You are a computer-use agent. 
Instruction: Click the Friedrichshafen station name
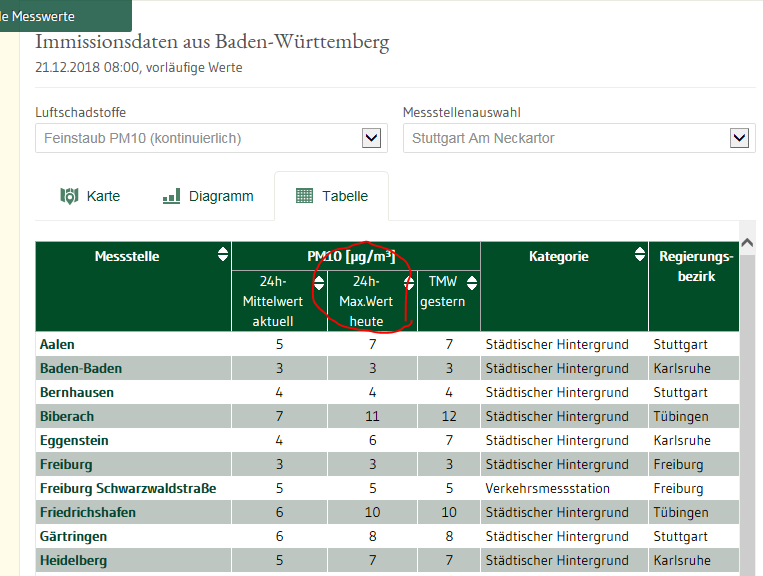(x=88, y=512)
